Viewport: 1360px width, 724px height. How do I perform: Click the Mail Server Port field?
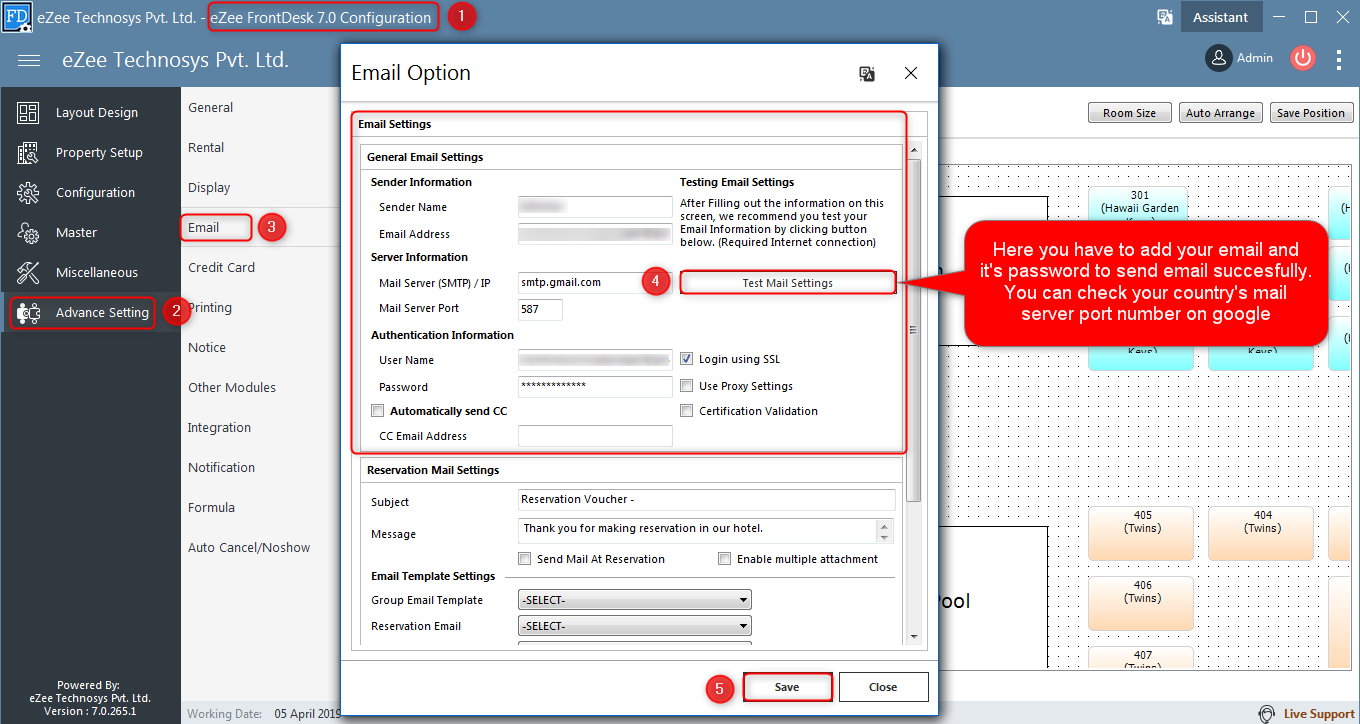(x=540, y=309)
